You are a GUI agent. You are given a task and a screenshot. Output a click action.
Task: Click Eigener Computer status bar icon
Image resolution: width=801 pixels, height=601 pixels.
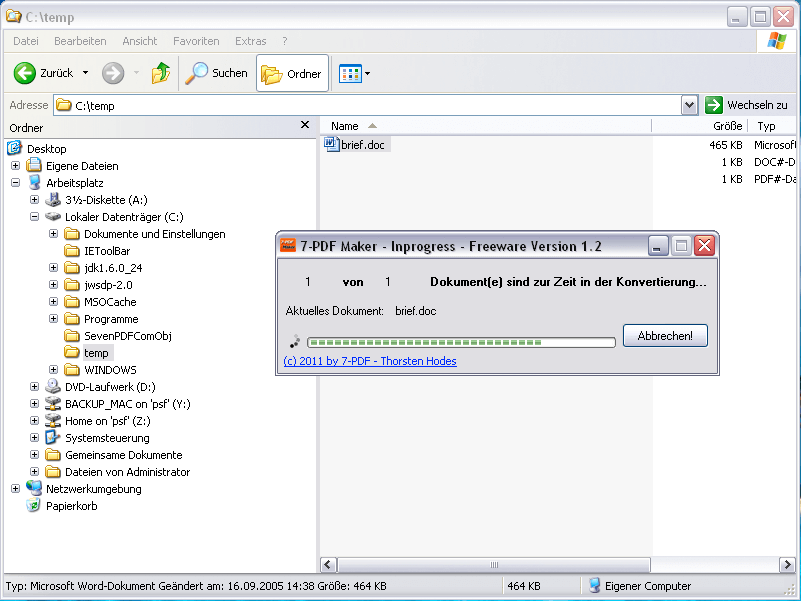point(594,585)
